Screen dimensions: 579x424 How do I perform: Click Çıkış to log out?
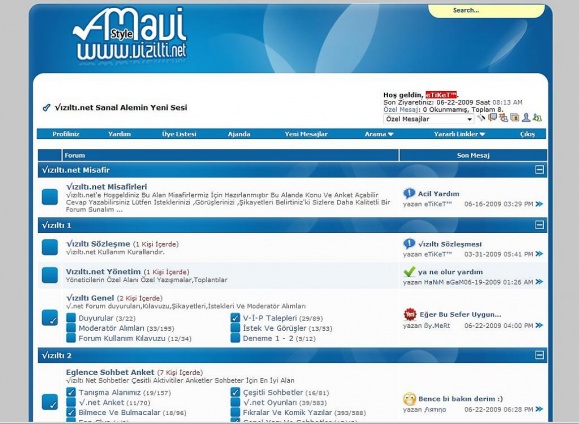(x=528, y=134)
